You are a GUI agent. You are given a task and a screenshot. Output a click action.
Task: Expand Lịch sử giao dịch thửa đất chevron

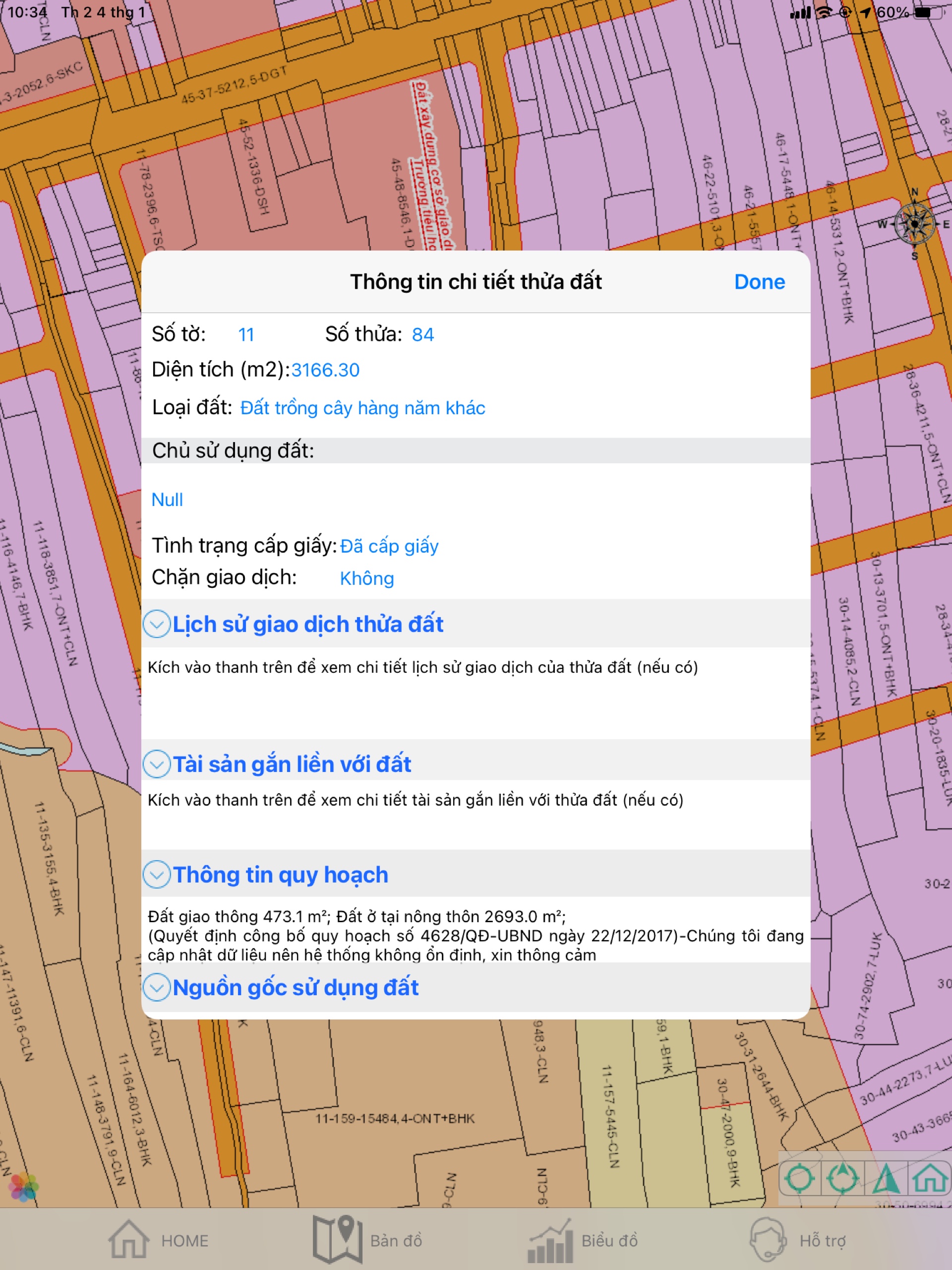157,624
